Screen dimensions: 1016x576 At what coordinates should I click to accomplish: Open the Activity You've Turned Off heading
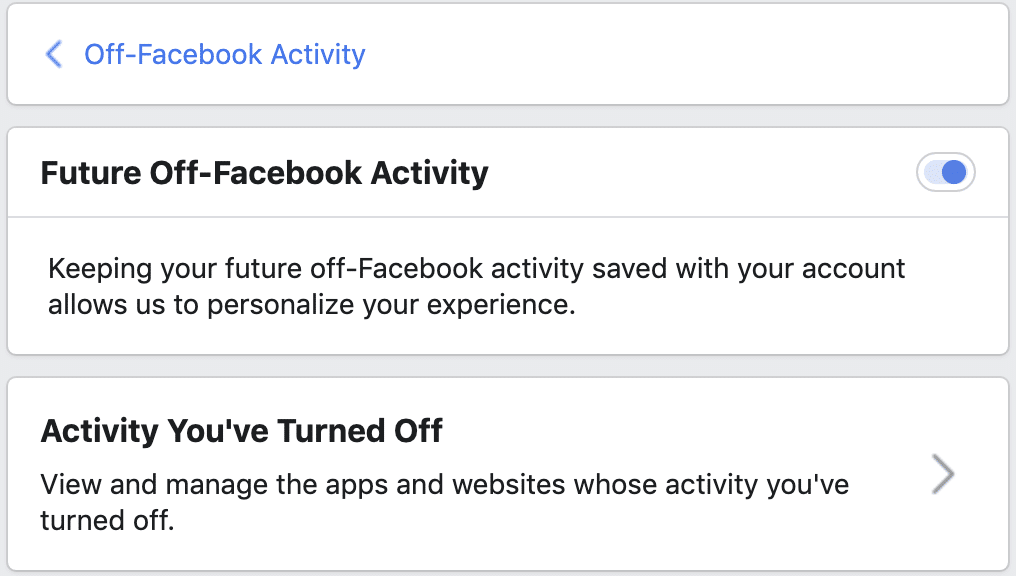242,431
